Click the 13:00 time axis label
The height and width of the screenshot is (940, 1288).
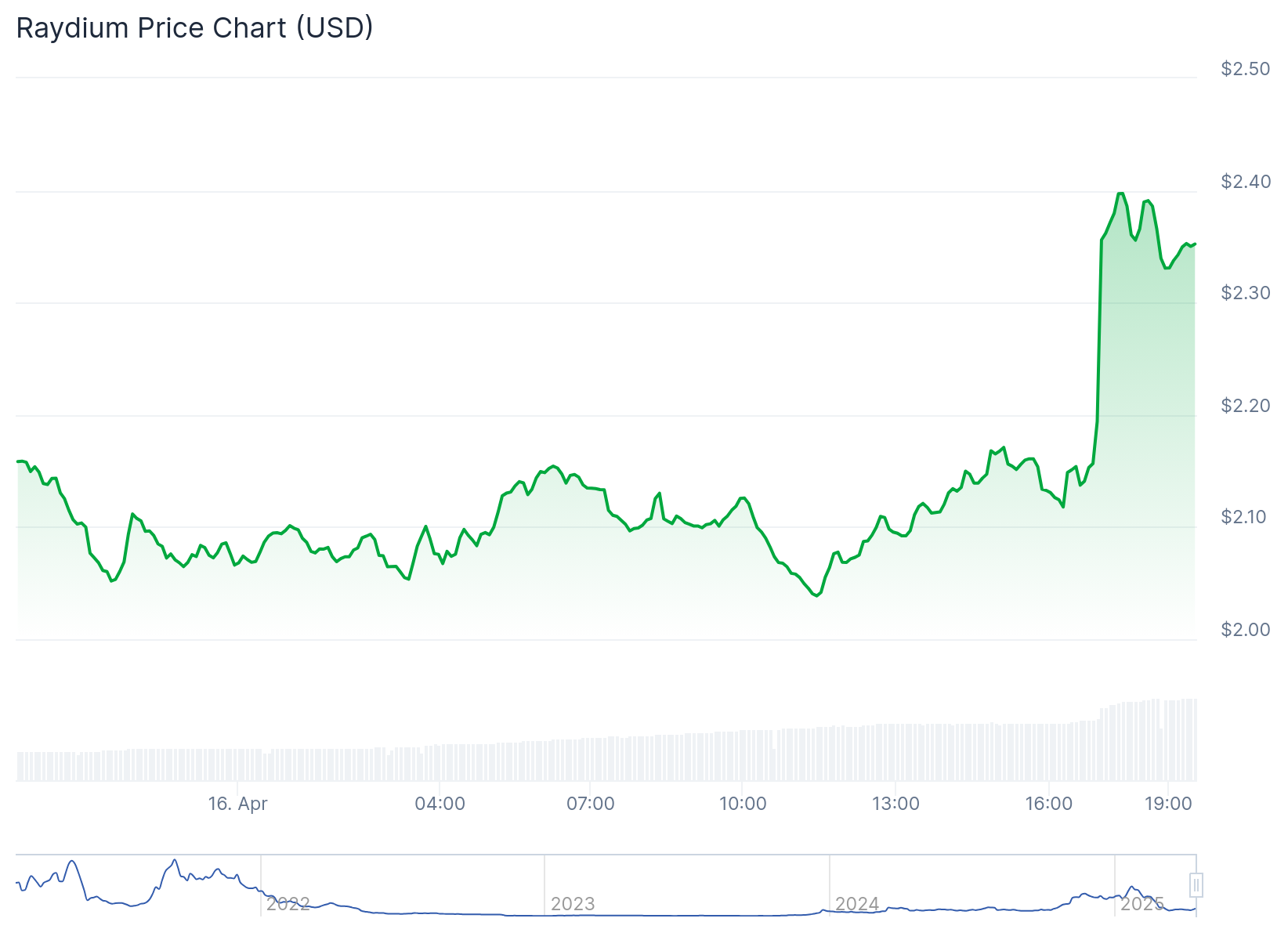[896, 804]
